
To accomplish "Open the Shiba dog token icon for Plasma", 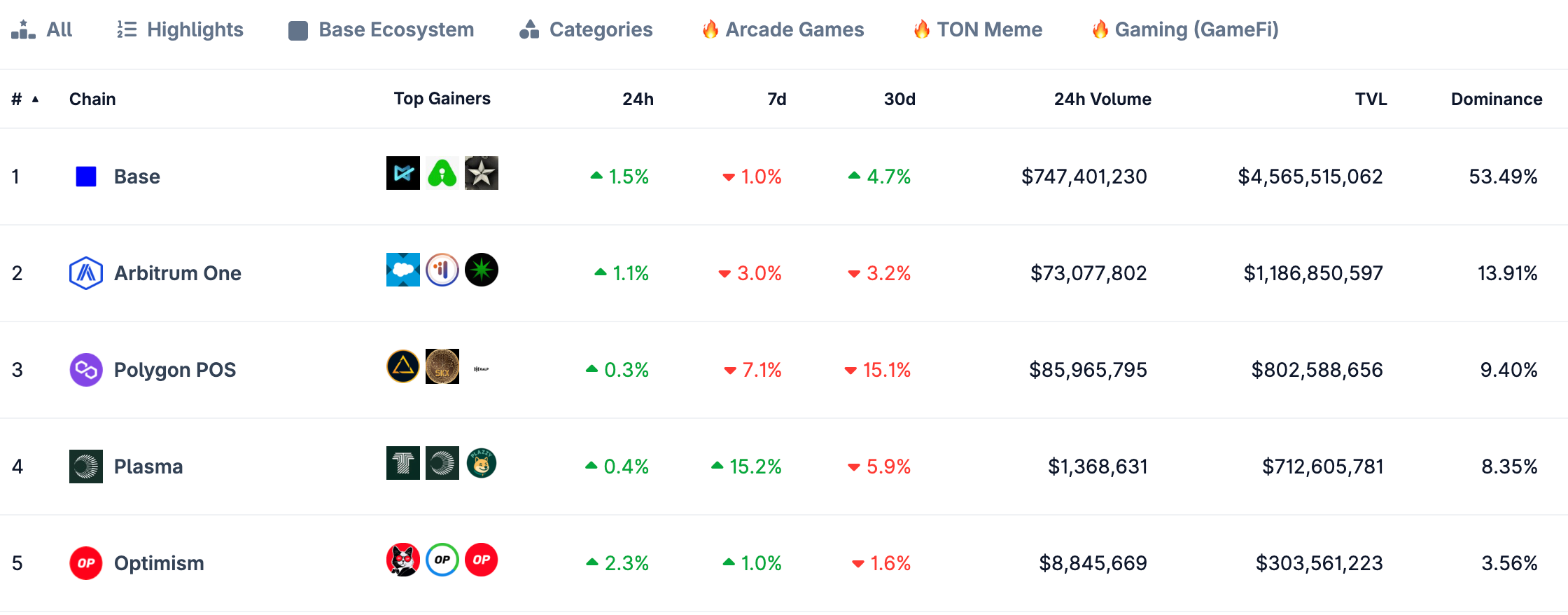I will 482,463.
